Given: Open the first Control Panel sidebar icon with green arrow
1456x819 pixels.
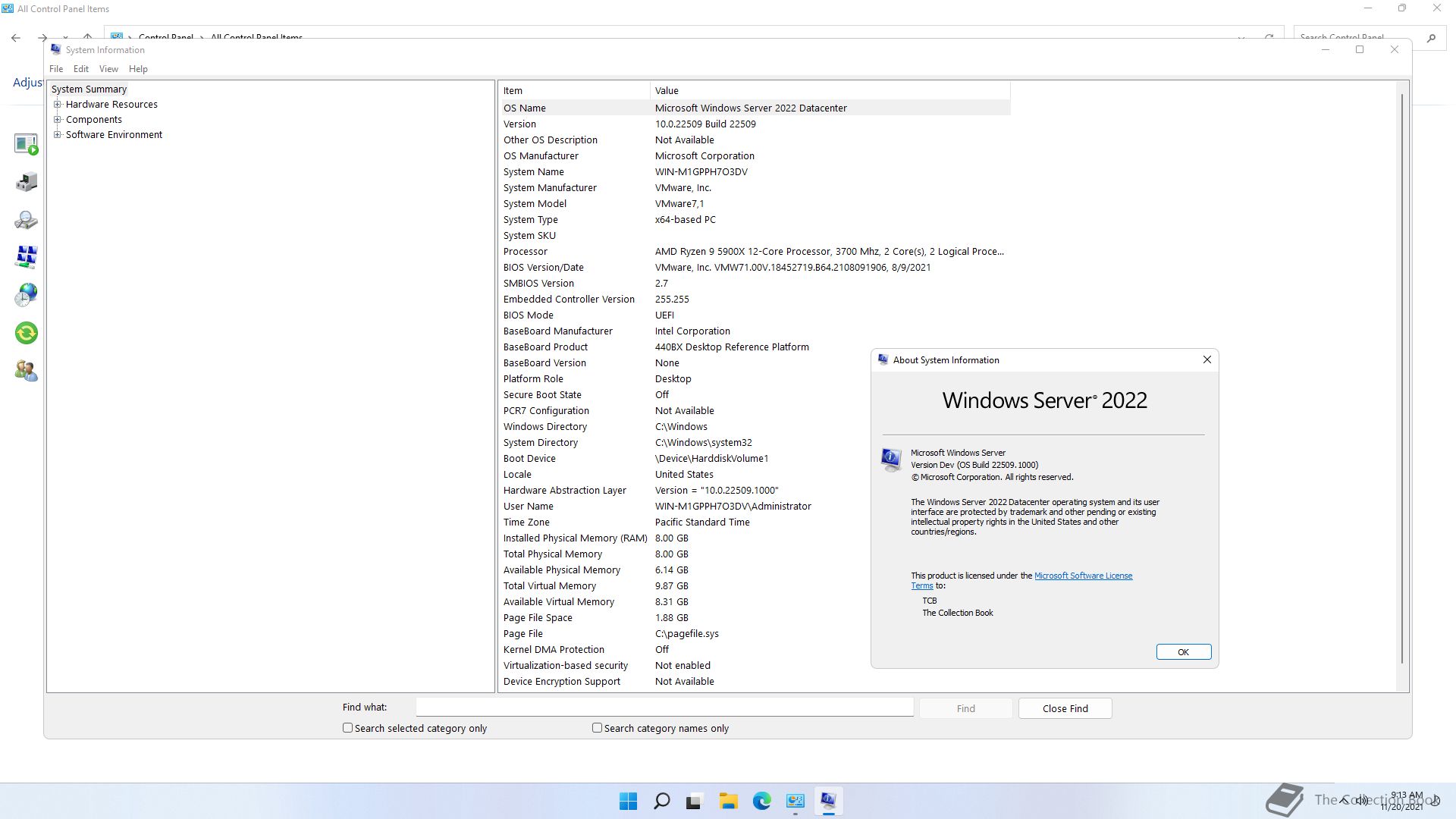Looking at the screenshot, I should [x=26, y=144].
